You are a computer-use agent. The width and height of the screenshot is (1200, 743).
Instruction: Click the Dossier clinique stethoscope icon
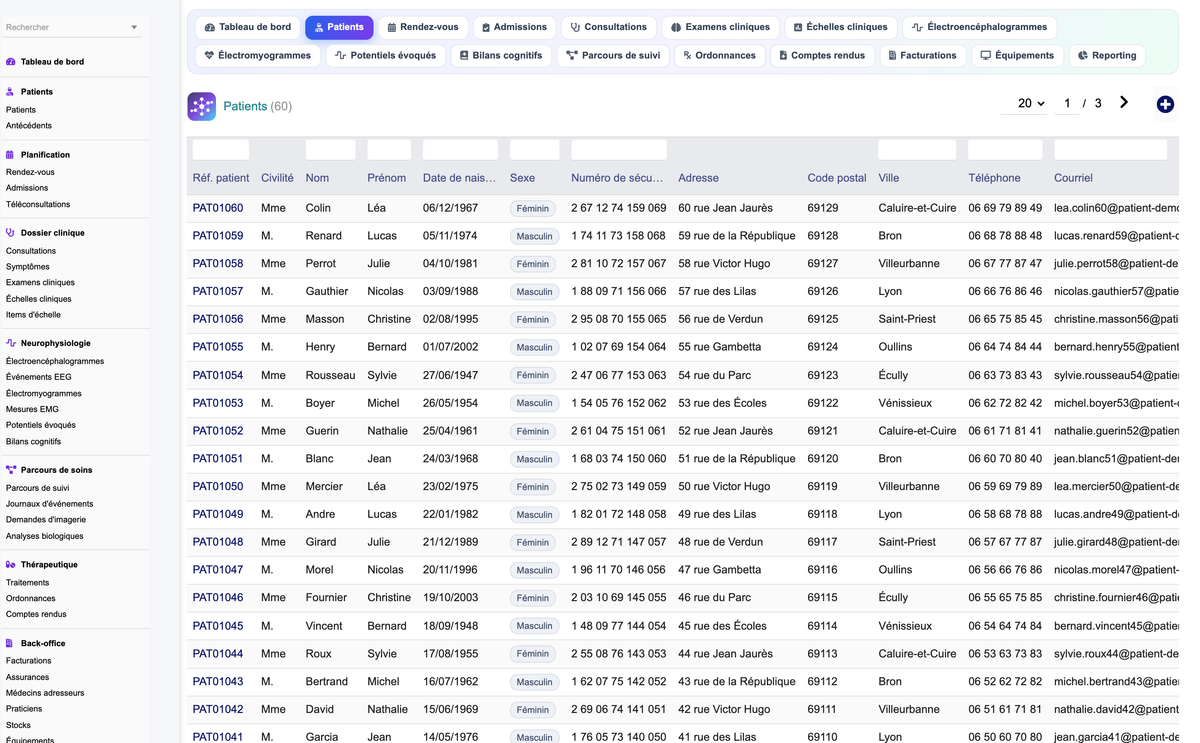click(x=11, y=233)
